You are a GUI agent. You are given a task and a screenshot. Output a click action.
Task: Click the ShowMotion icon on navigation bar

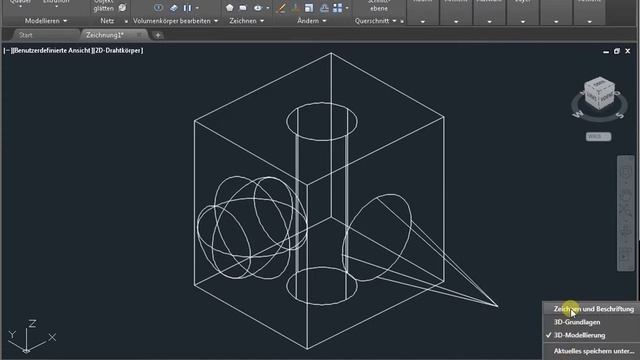625,256
